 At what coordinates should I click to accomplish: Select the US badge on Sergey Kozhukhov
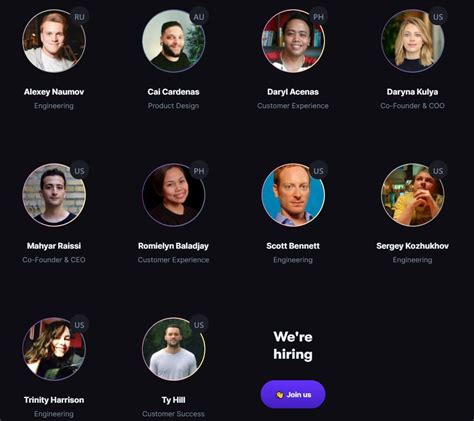(x=438, y=171)
